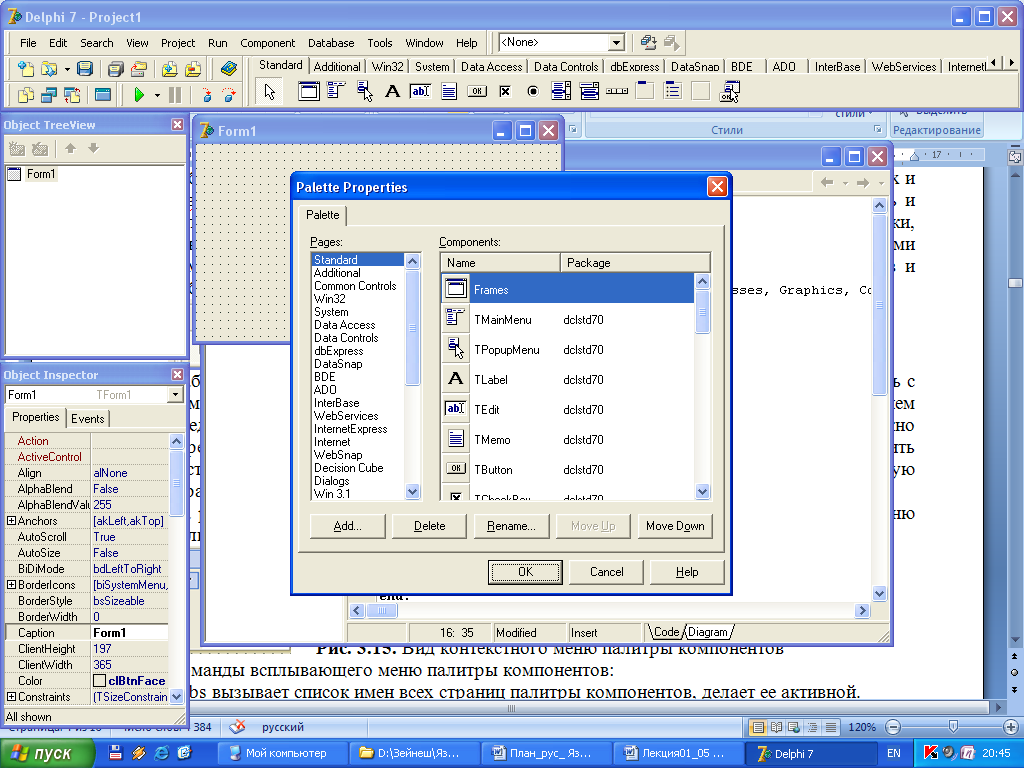Select the CheckBox component in palette

[505, 92]
